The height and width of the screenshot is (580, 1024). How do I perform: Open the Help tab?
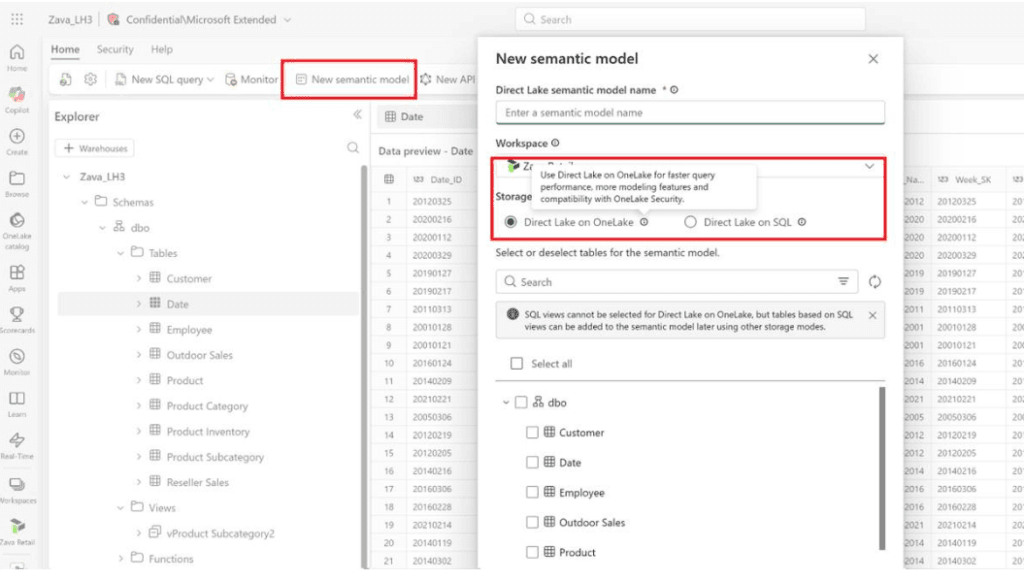pyautogui.click(x=161, y=49)
